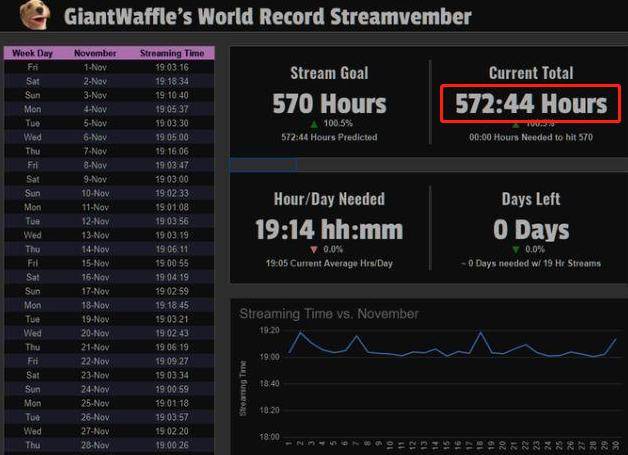Click the green down arrow under 0 Days
This screenshot has height=455, width=628.
coord(516,249)
